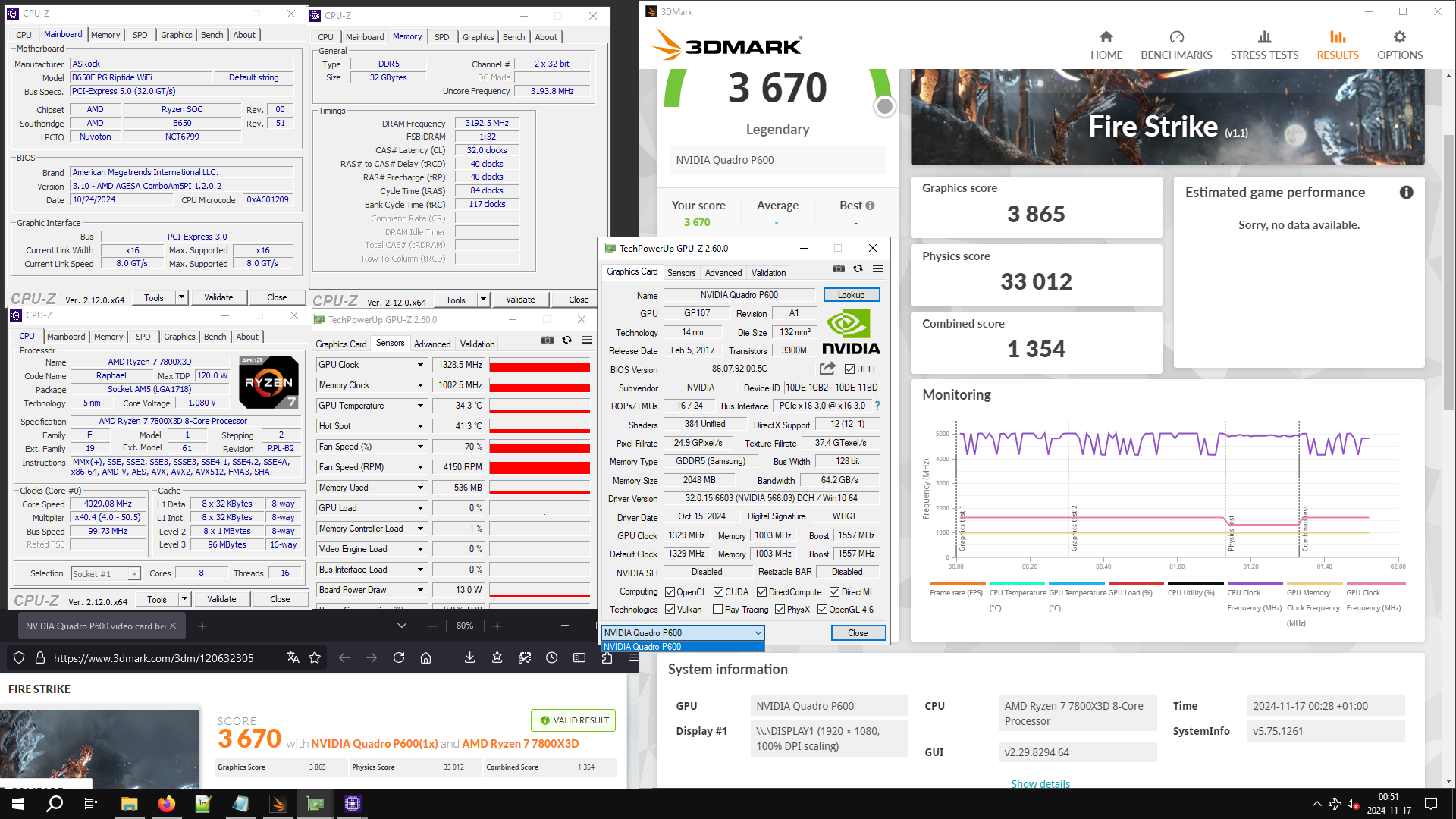Open Graphics tab in CPU-Z CPU window

coord(179,337)
